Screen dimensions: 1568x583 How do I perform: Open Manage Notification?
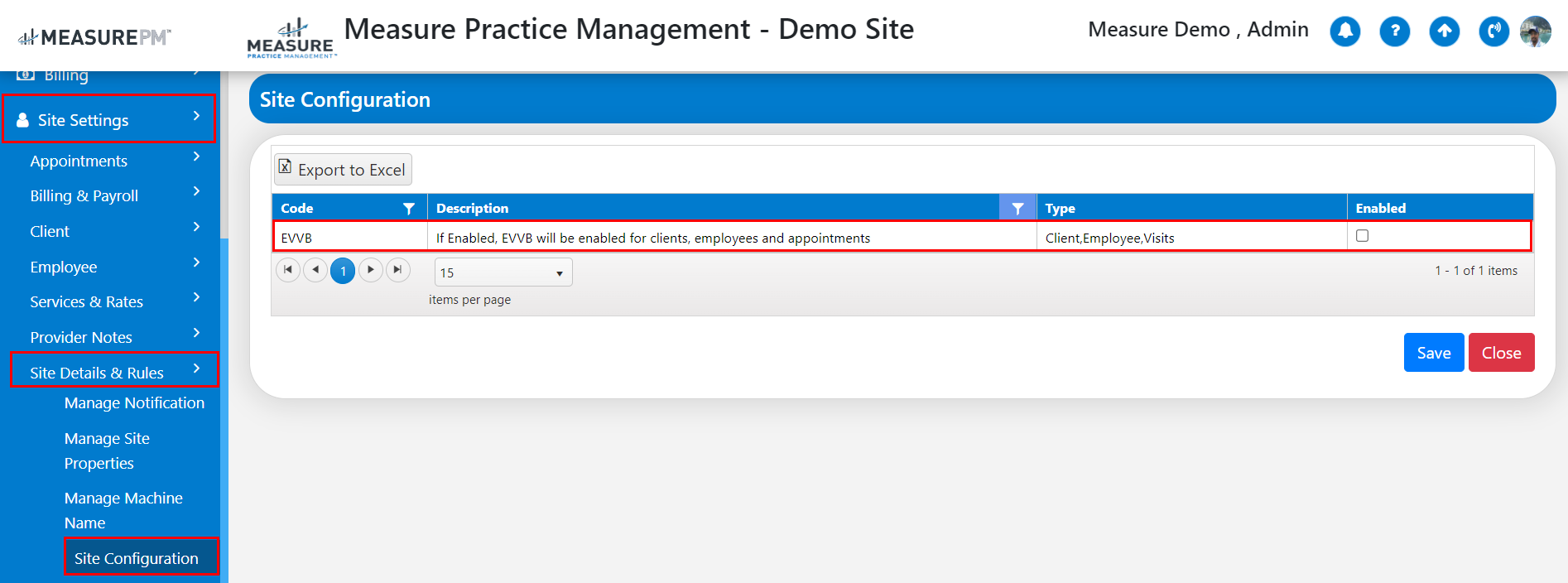pos(134,403)
